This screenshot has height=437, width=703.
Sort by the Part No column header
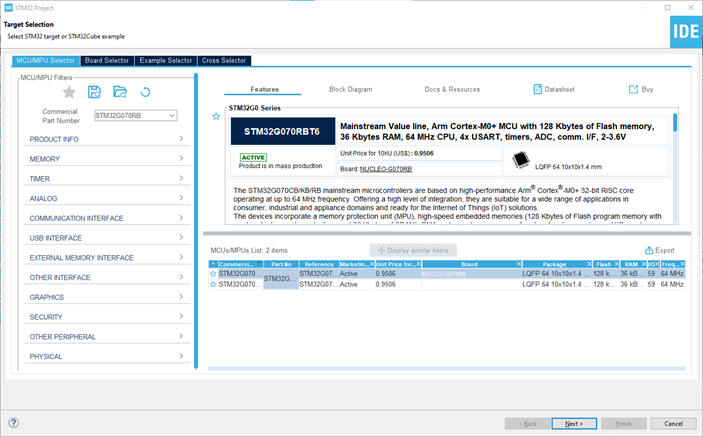point(281,264)
